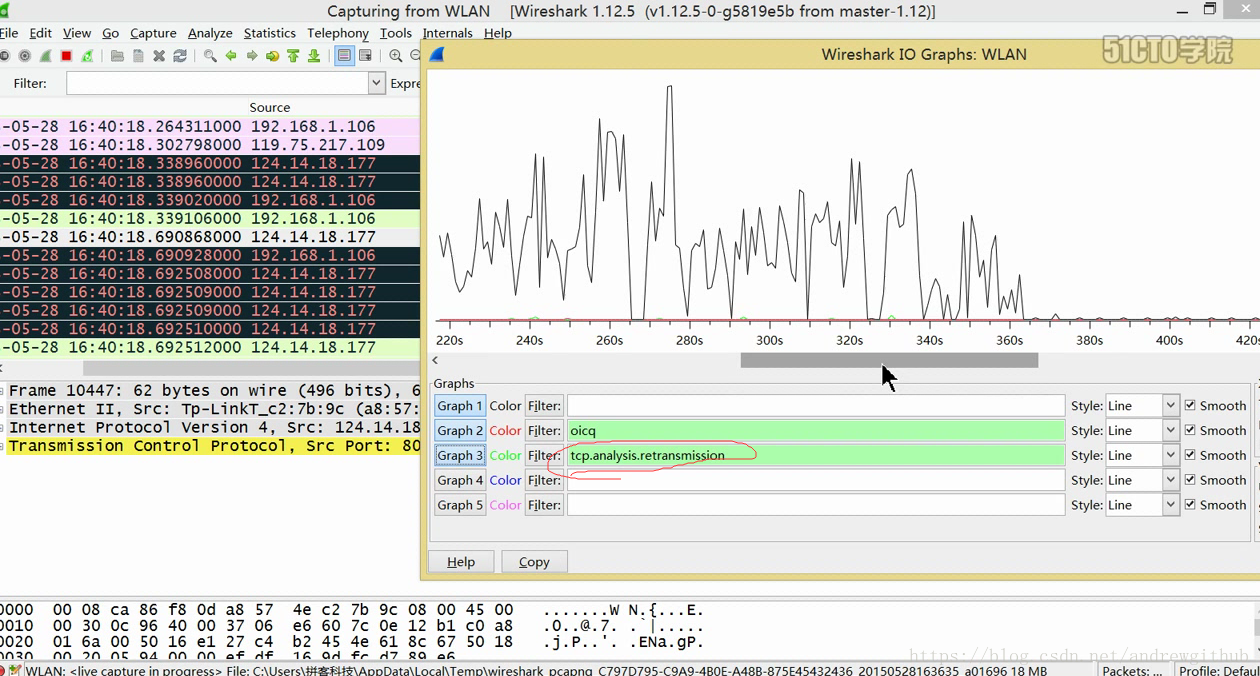The height and width of the screenshot is (676, 1260).
Task: Stop the running capture (red square)
Action: pos(66,56)
